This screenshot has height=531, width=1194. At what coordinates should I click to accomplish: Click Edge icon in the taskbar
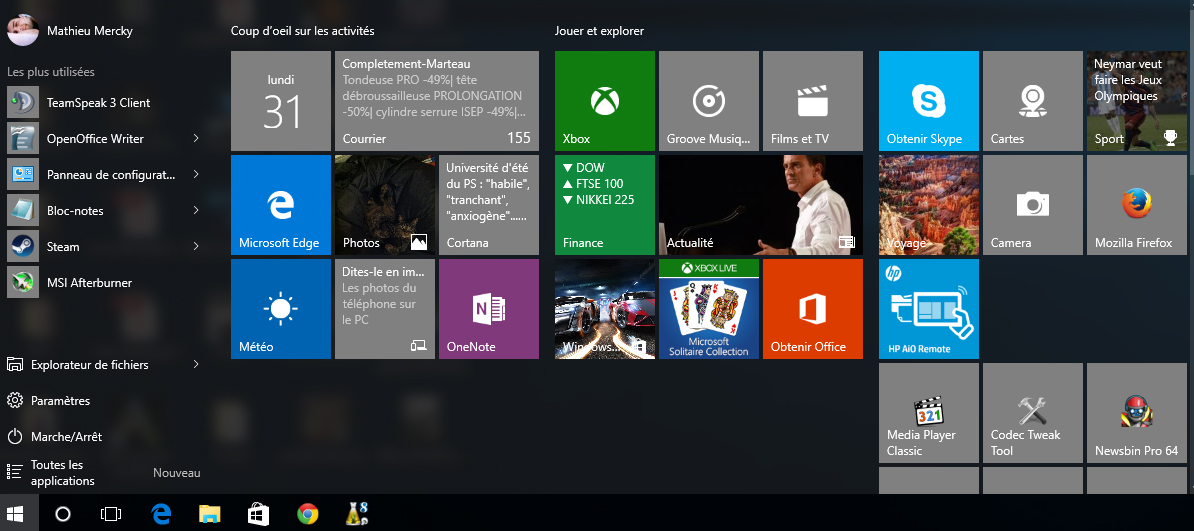point(161,514)
